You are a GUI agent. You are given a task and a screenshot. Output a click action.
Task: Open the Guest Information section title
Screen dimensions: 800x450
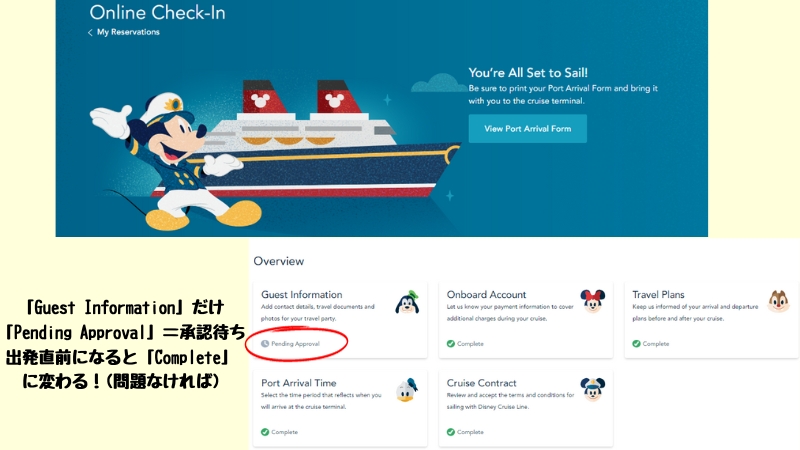pyautogui.click(x=302, y=294)
